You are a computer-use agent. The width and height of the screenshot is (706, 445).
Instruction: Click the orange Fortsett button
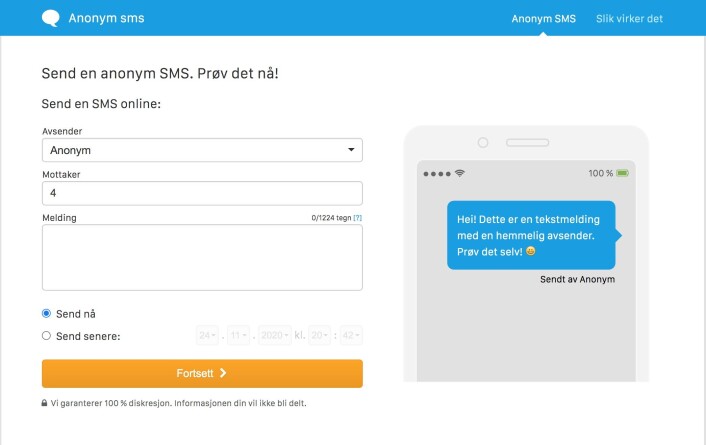click(202, 373)
